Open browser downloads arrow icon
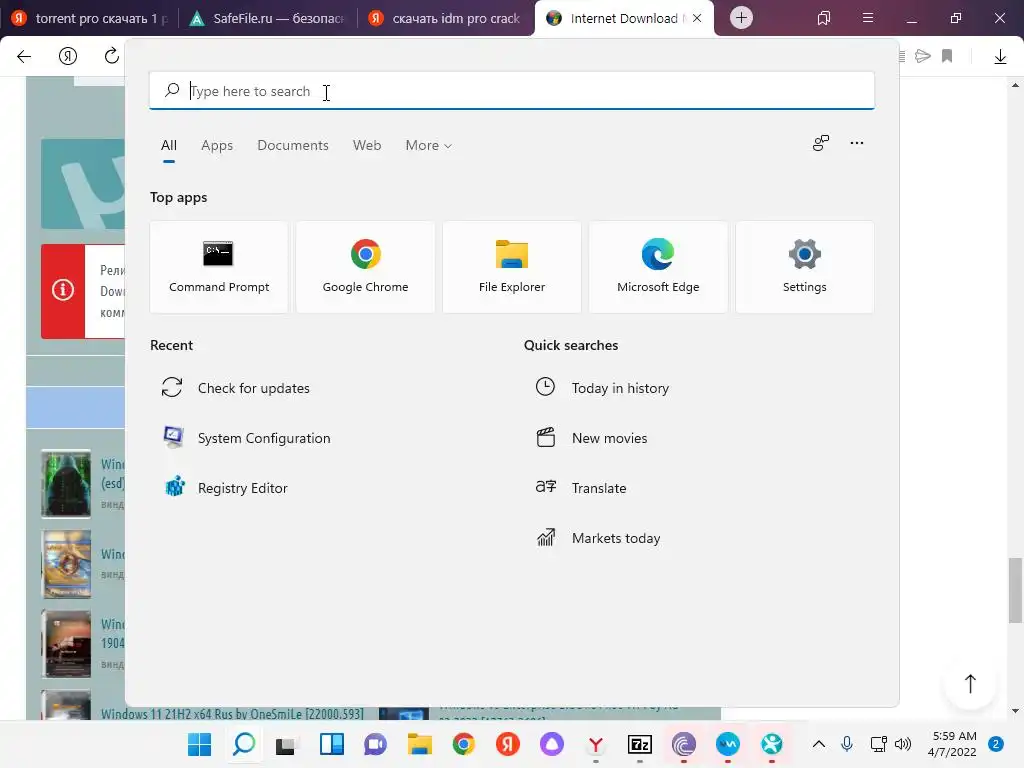Viewport: 1024px width, 768px height. click(1000, 57)
